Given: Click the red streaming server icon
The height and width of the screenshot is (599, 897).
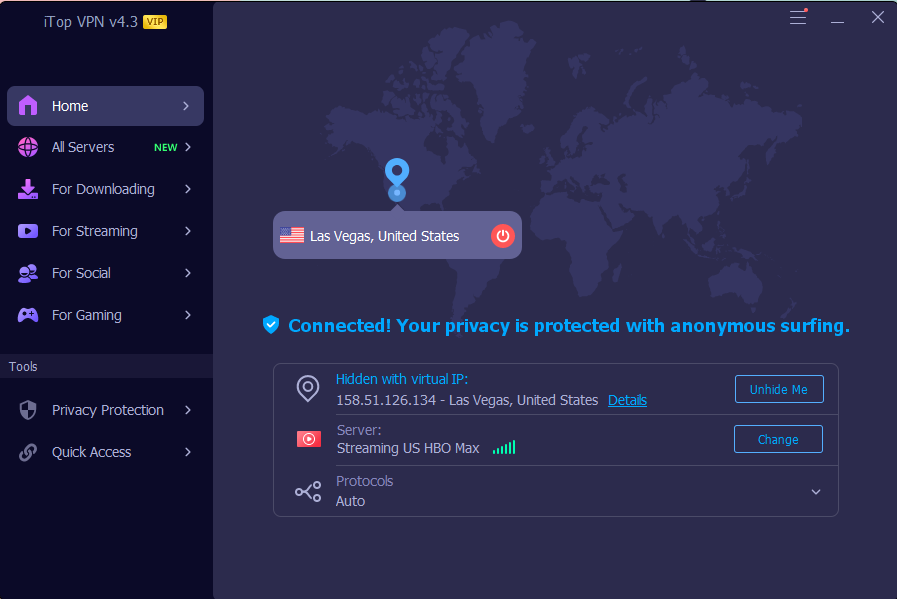Looking at the screenshot, I should coord(309,439).
